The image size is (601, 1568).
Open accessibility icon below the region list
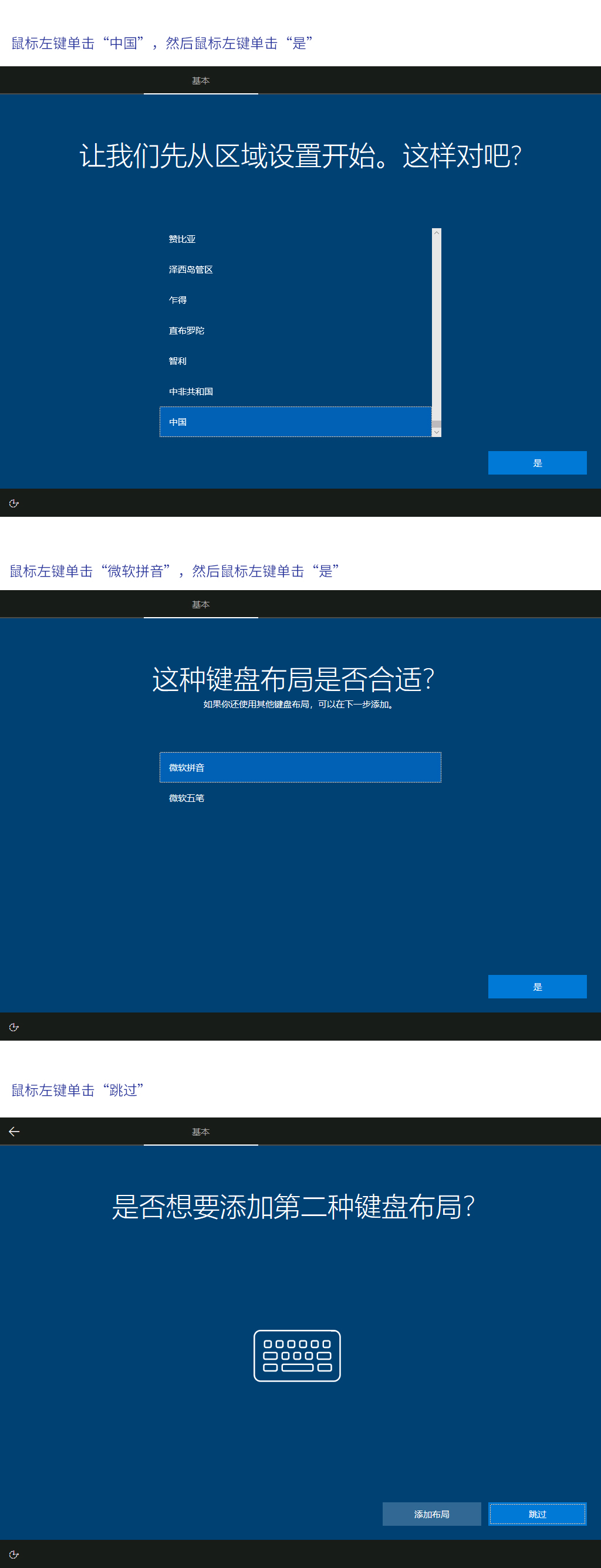point(14,503)
